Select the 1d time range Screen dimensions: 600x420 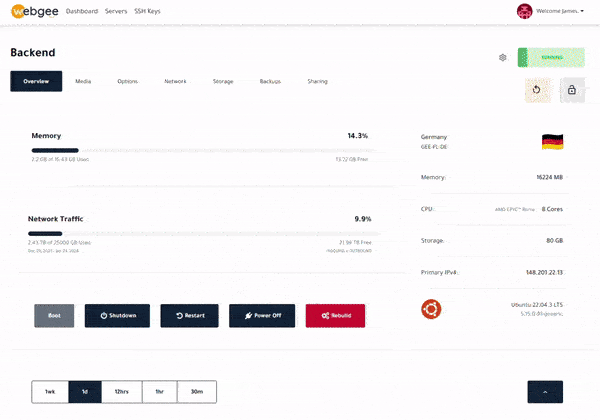click(85, 392)
